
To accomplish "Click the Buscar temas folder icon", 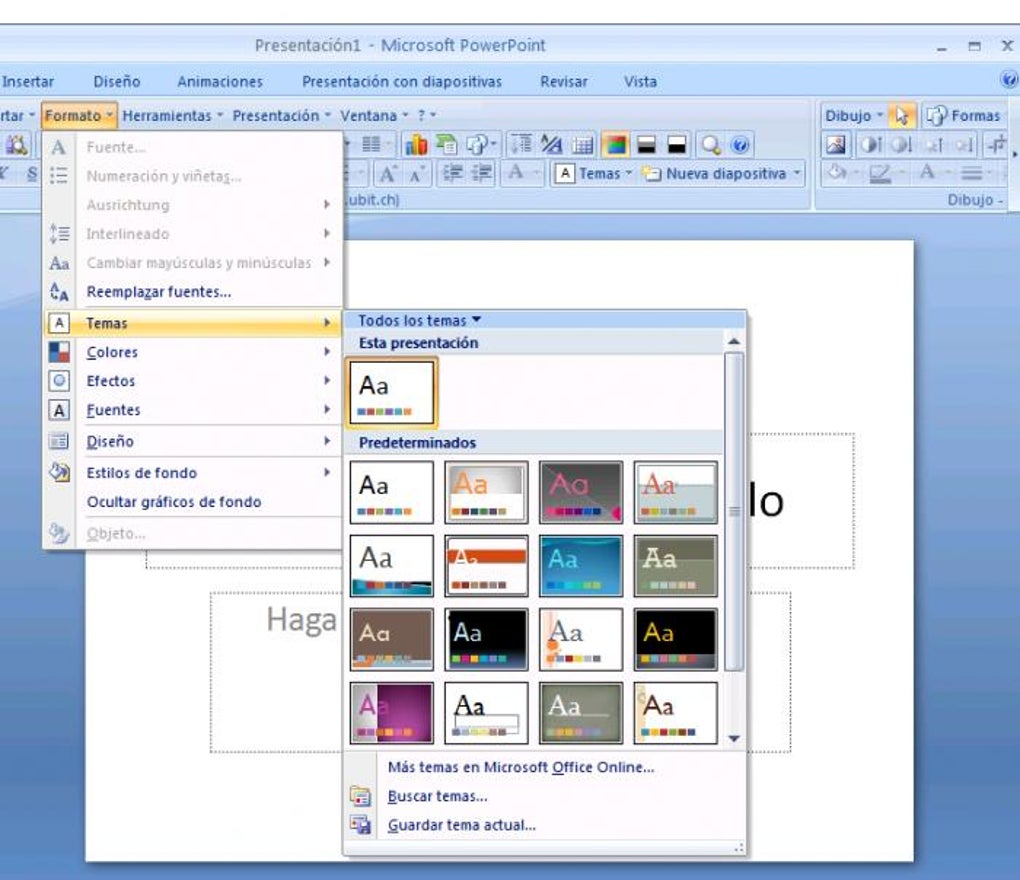I will [360, 796].
